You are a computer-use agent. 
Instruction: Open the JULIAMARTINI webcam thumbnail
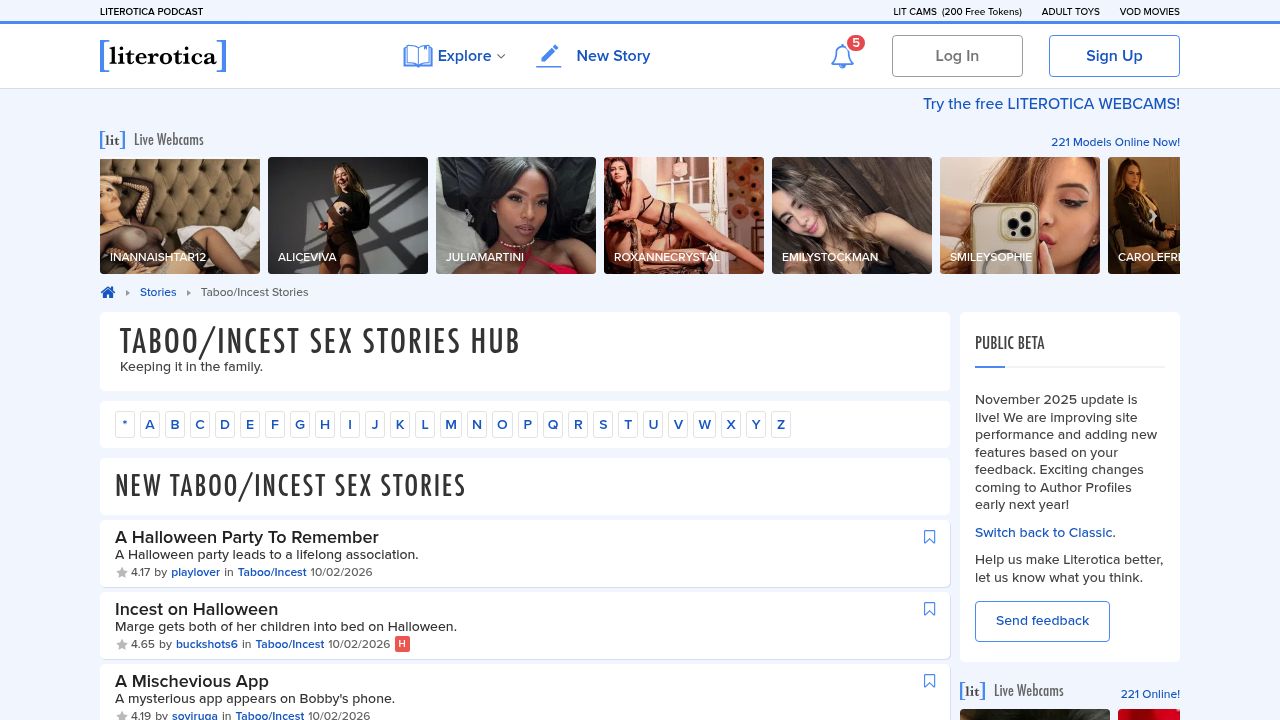(x=516, y=215)
